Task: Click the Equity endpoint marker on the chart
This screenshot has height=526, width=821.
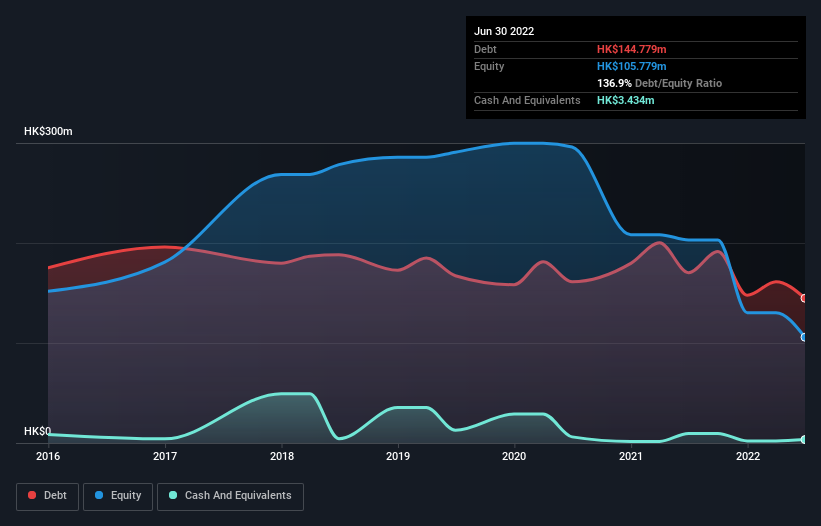Action: (x=804, y=338)
